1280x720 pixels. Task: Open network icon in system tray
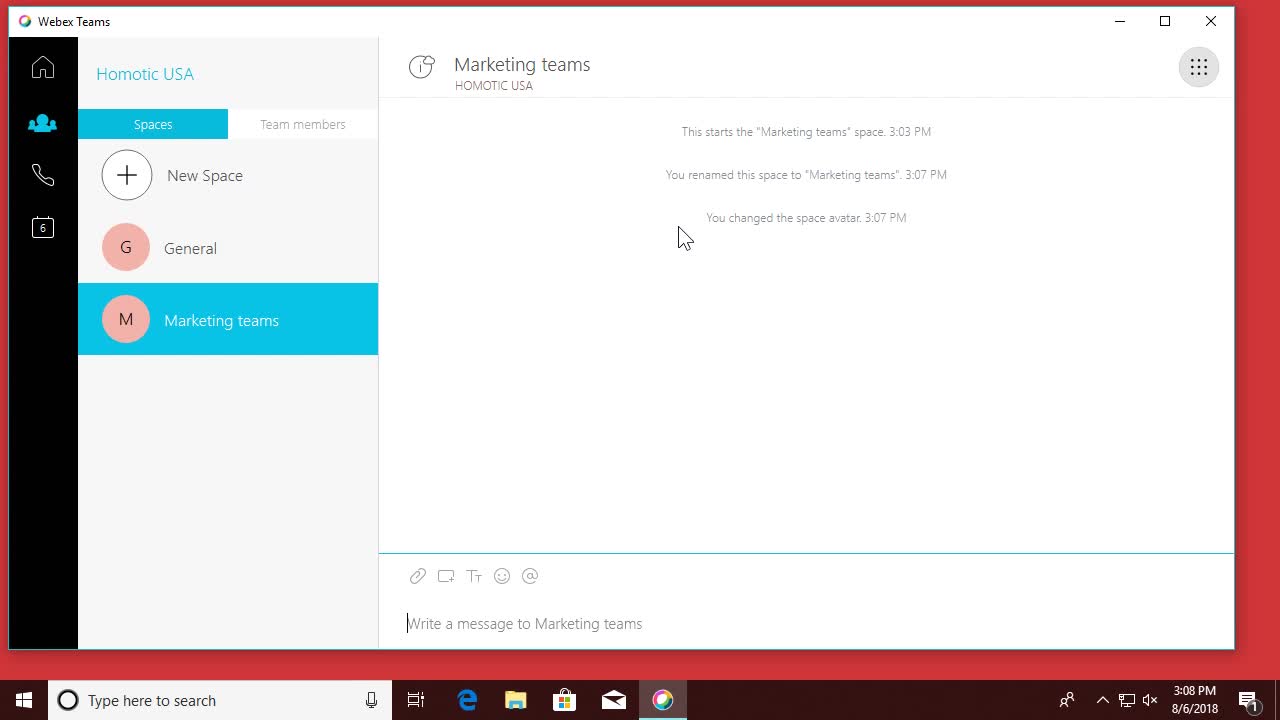pyautogui.click(x=1126, y=700)
